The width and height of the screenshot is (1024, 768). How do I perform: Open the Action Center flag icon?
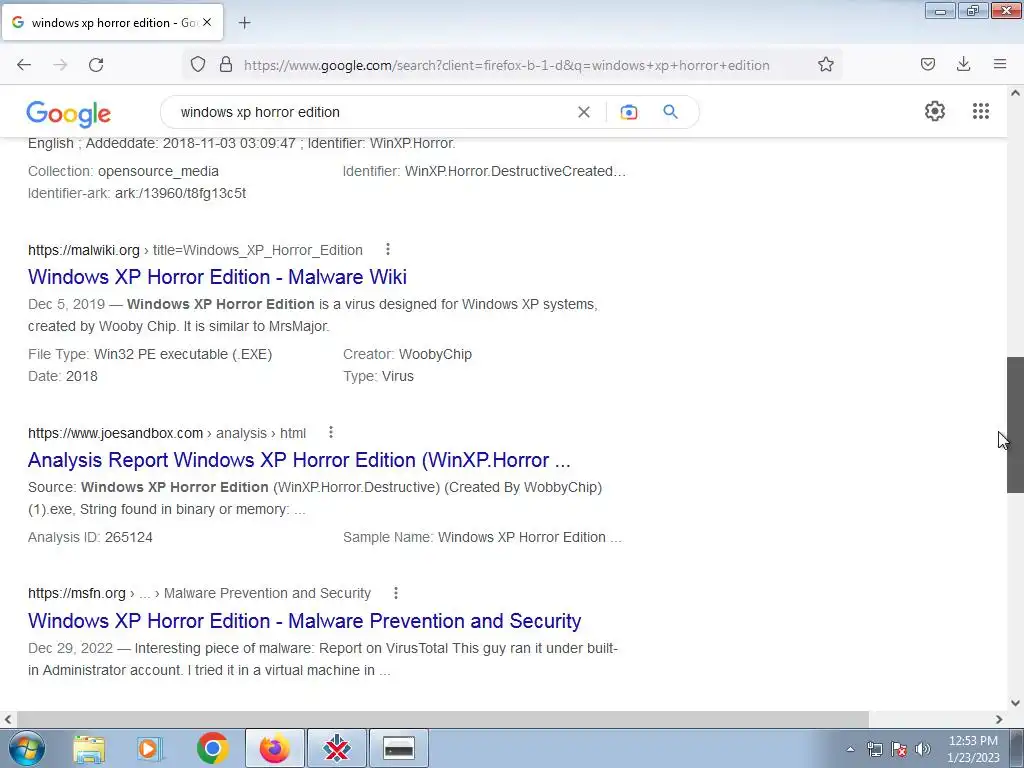(899, 749)
